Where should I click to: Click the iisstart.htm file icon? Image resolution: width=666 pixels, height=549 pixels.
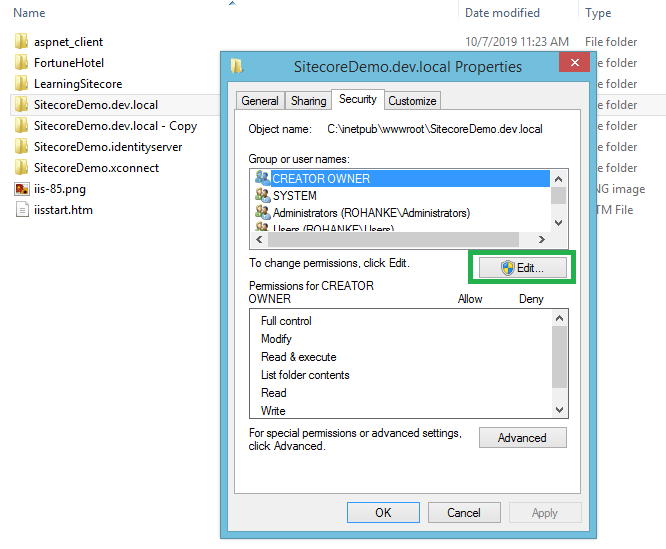[x=22, y=210]
